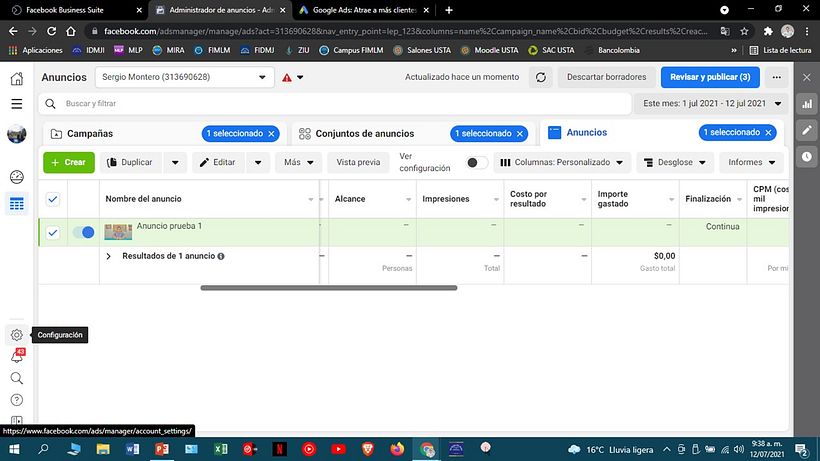Screen dimensions: 820x461
Task: Open the help question mark icon
Action: (17, 400)
